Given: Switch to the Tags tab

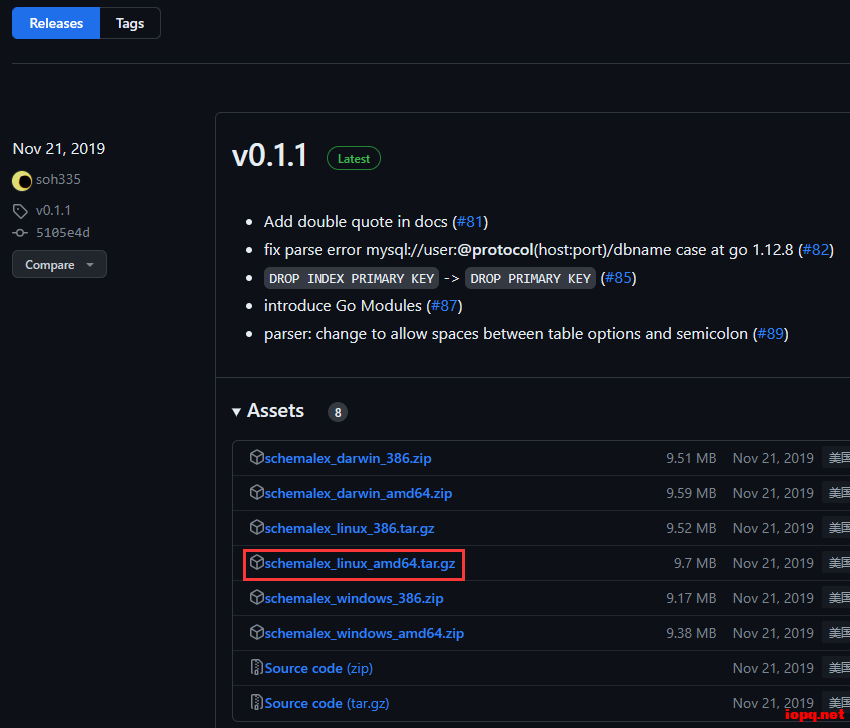Looking at the screenshot, I should click(130, 23).
